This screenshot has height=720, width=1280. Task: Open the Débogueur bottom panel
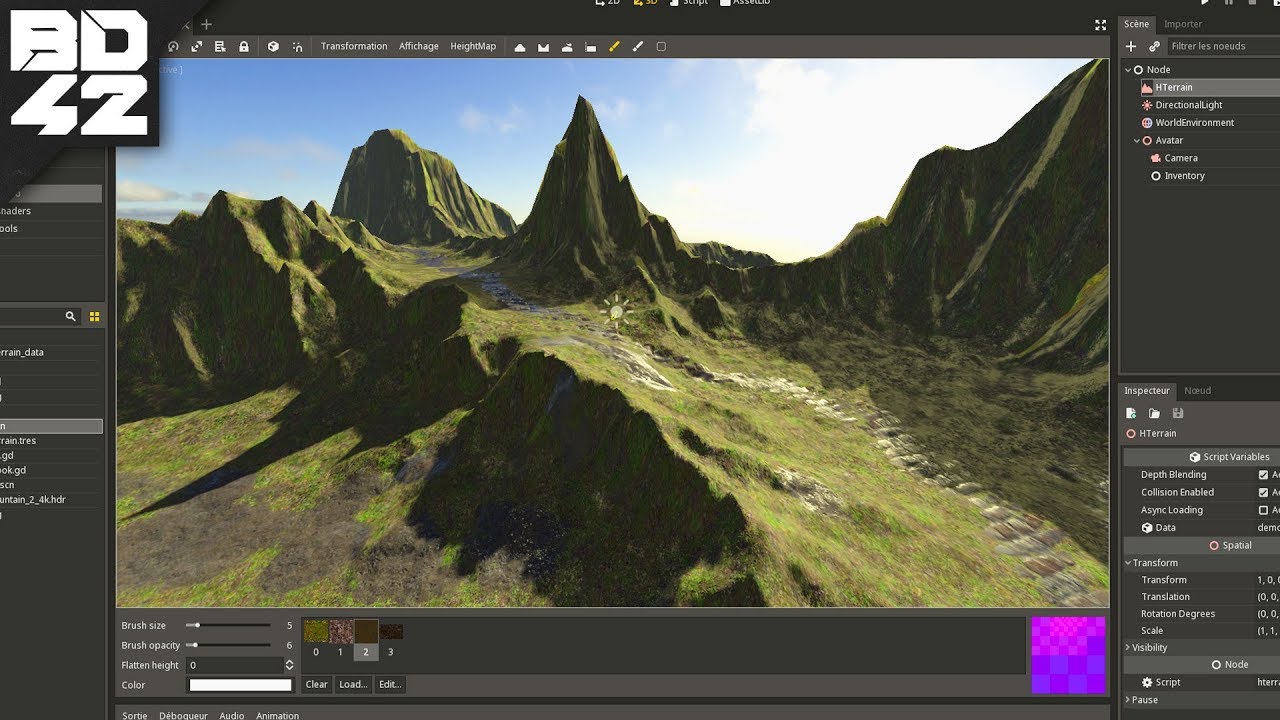183,715
